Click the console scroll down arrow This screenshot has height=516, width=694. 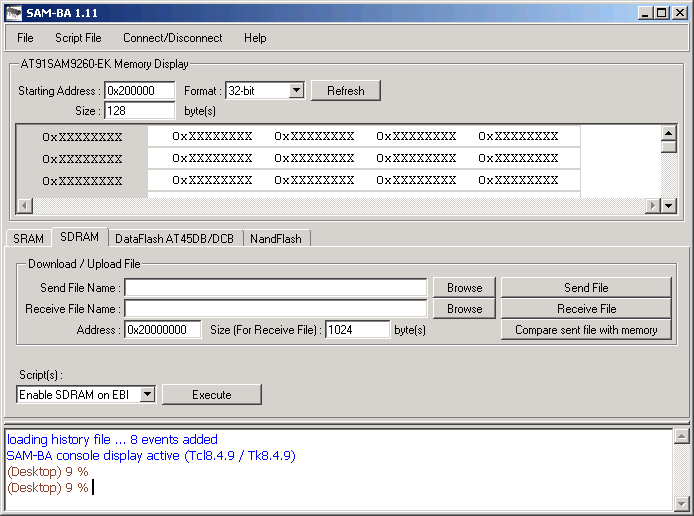point(681,503)
